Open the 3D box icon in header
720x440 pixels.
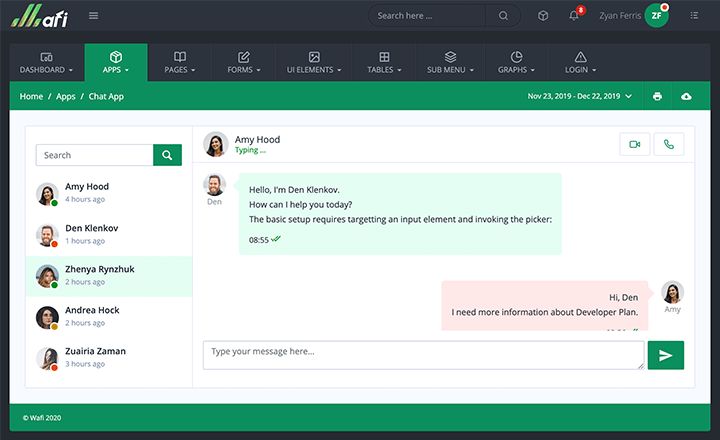[543, 15]
